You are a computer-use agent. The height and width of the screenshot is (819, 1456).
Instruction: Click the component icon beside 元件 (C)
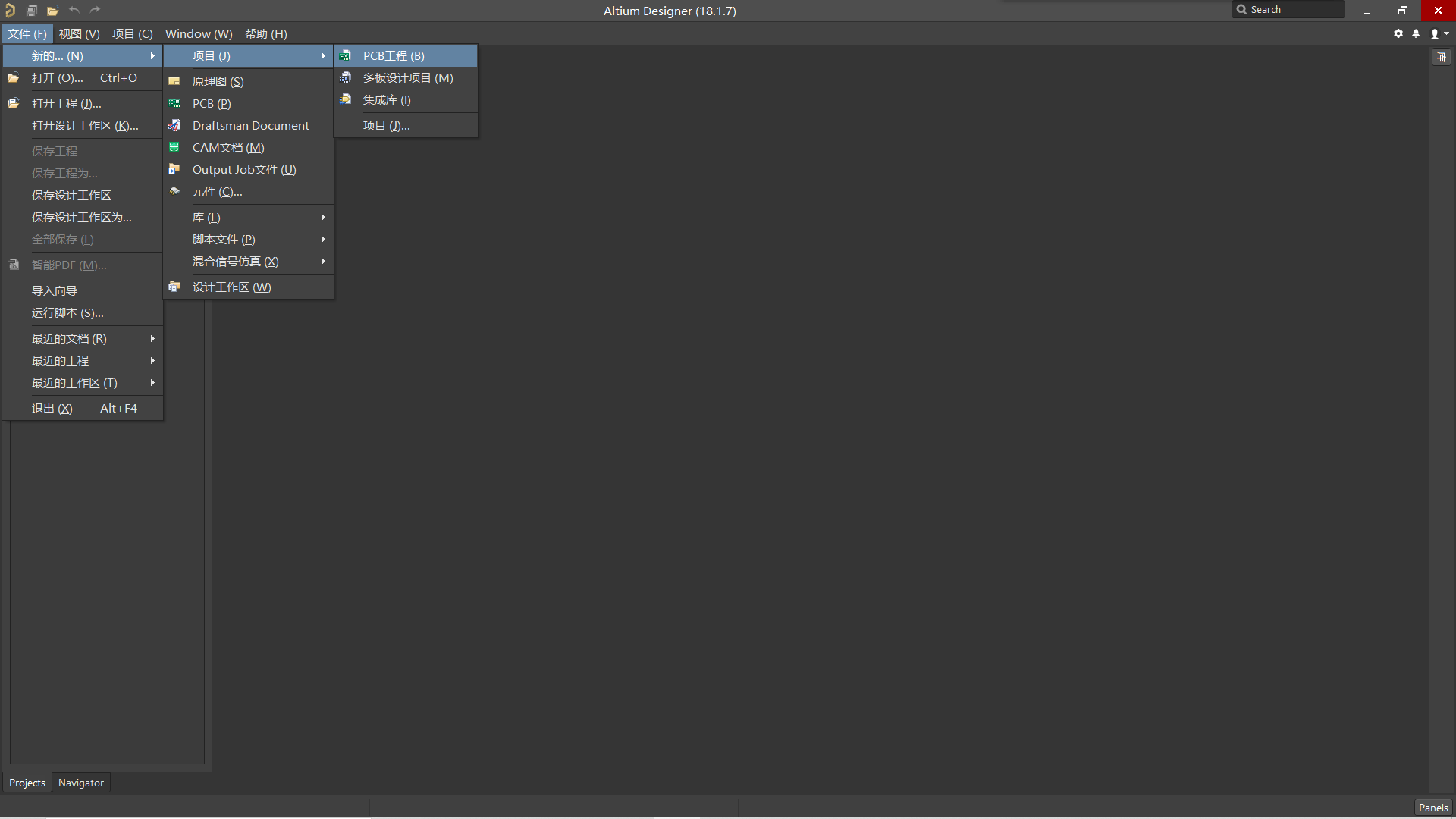(174, 191)
